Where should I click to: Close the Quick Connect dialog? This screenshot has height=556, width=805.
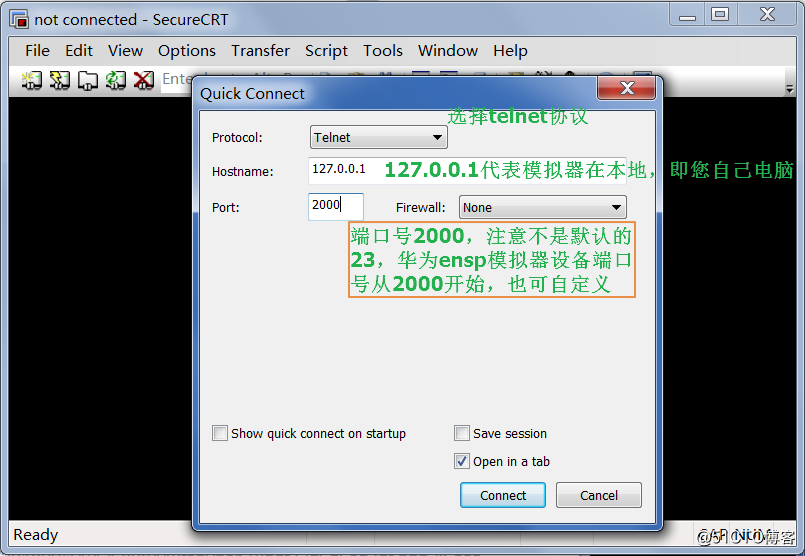pyautogui.click(x=626, y=88)
